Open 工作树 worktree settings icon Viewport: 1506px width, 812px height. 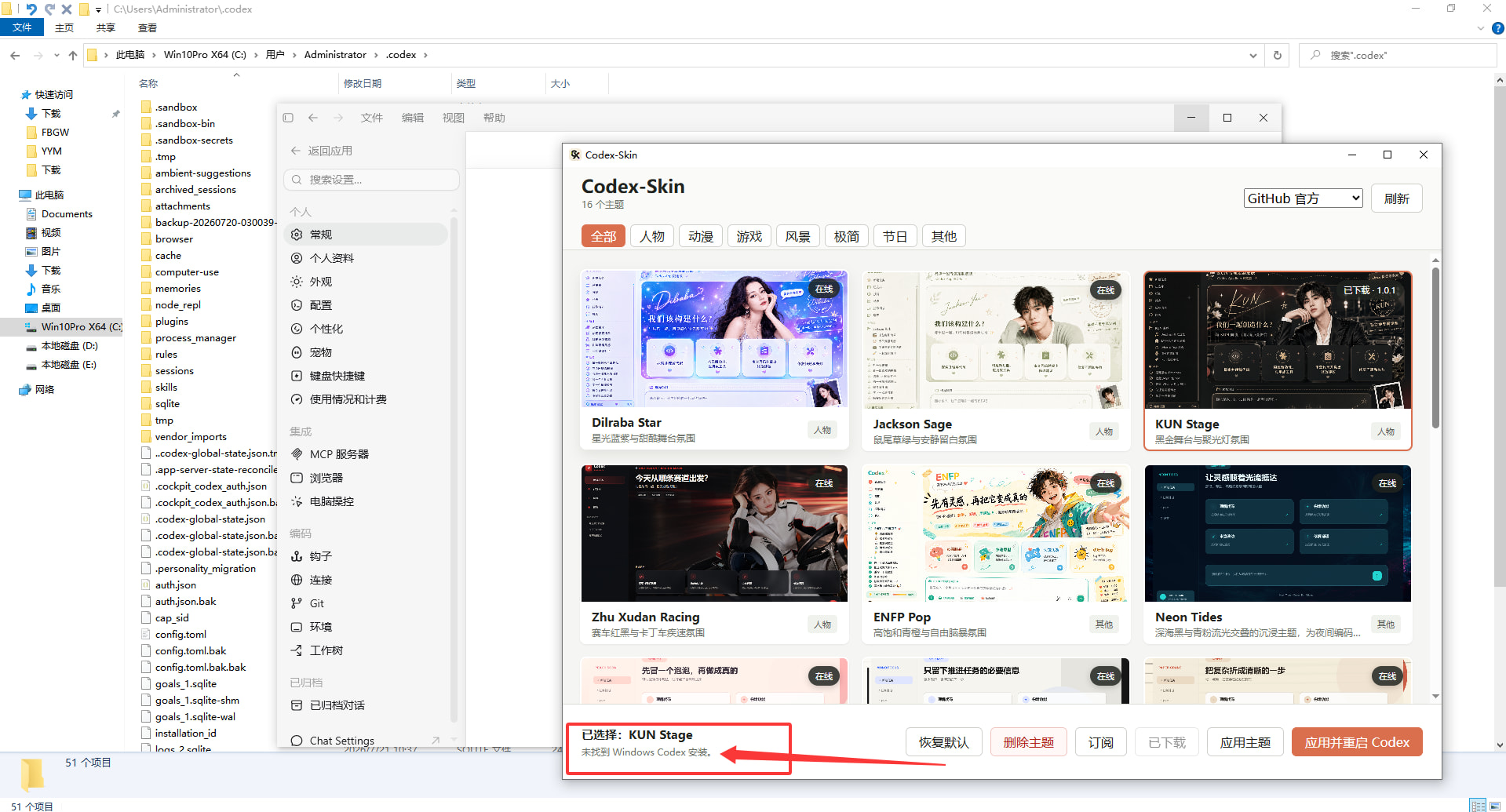pyautogui.click(x=297, y=650)
